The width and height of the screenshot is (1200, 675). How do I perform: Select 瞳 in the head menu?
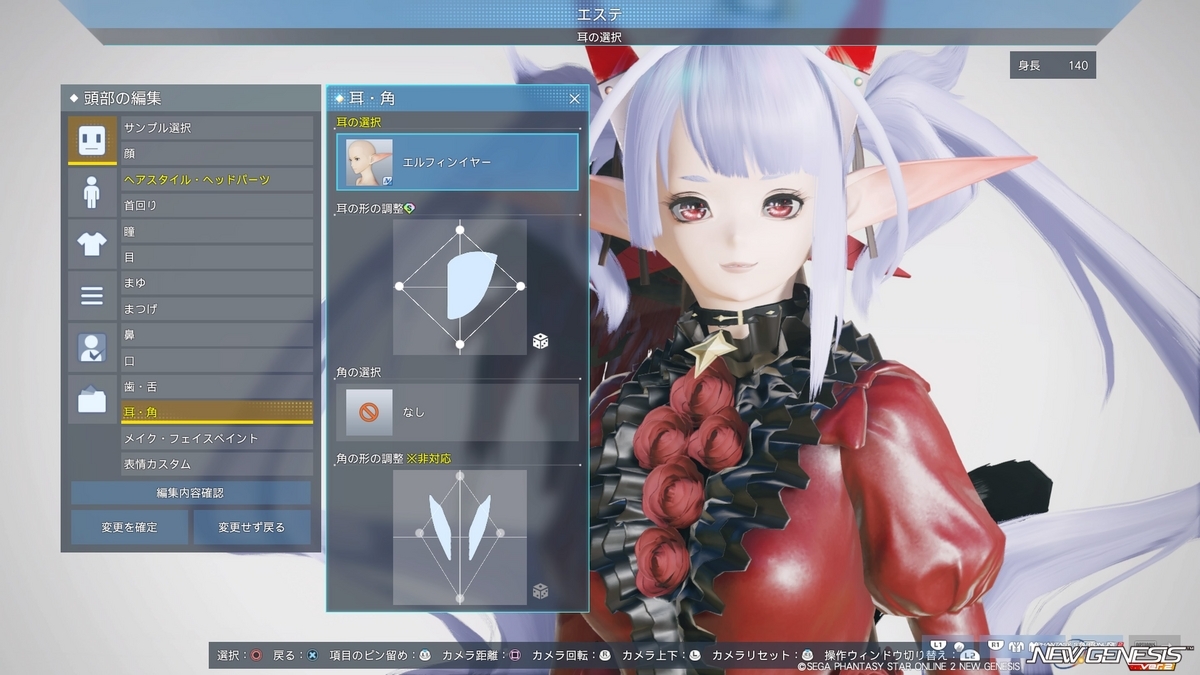coord(217,231)
